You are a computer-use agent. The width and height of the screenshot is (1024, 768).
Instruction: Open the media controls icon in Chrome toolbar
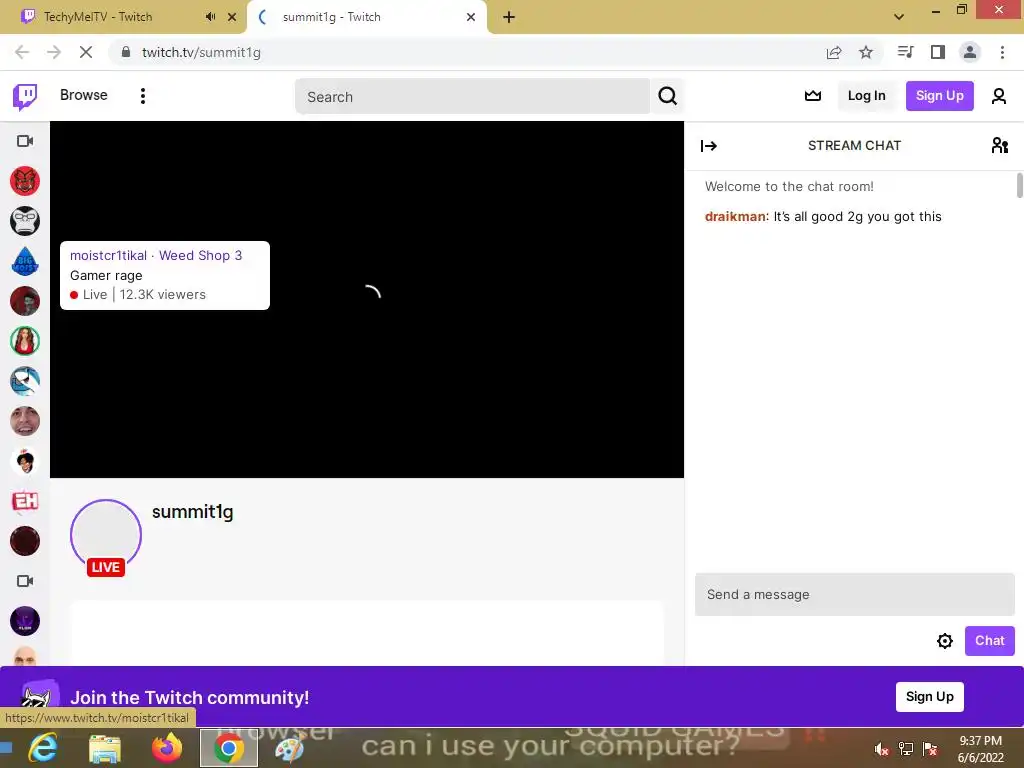(x=905, y=52)
